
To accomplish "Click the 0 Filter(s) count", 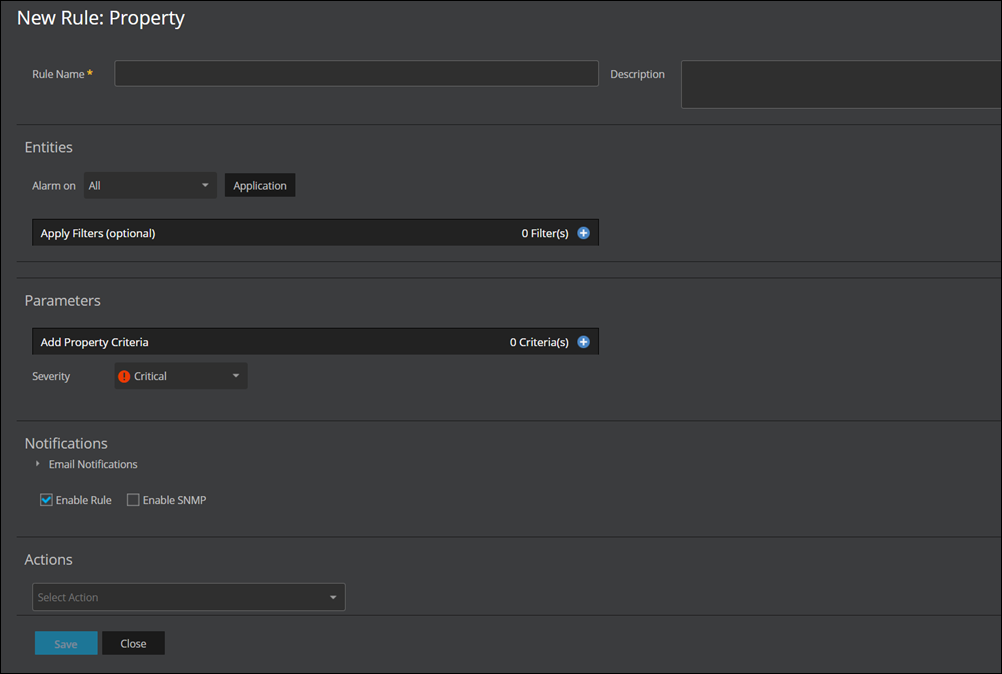I will [544, 233].
